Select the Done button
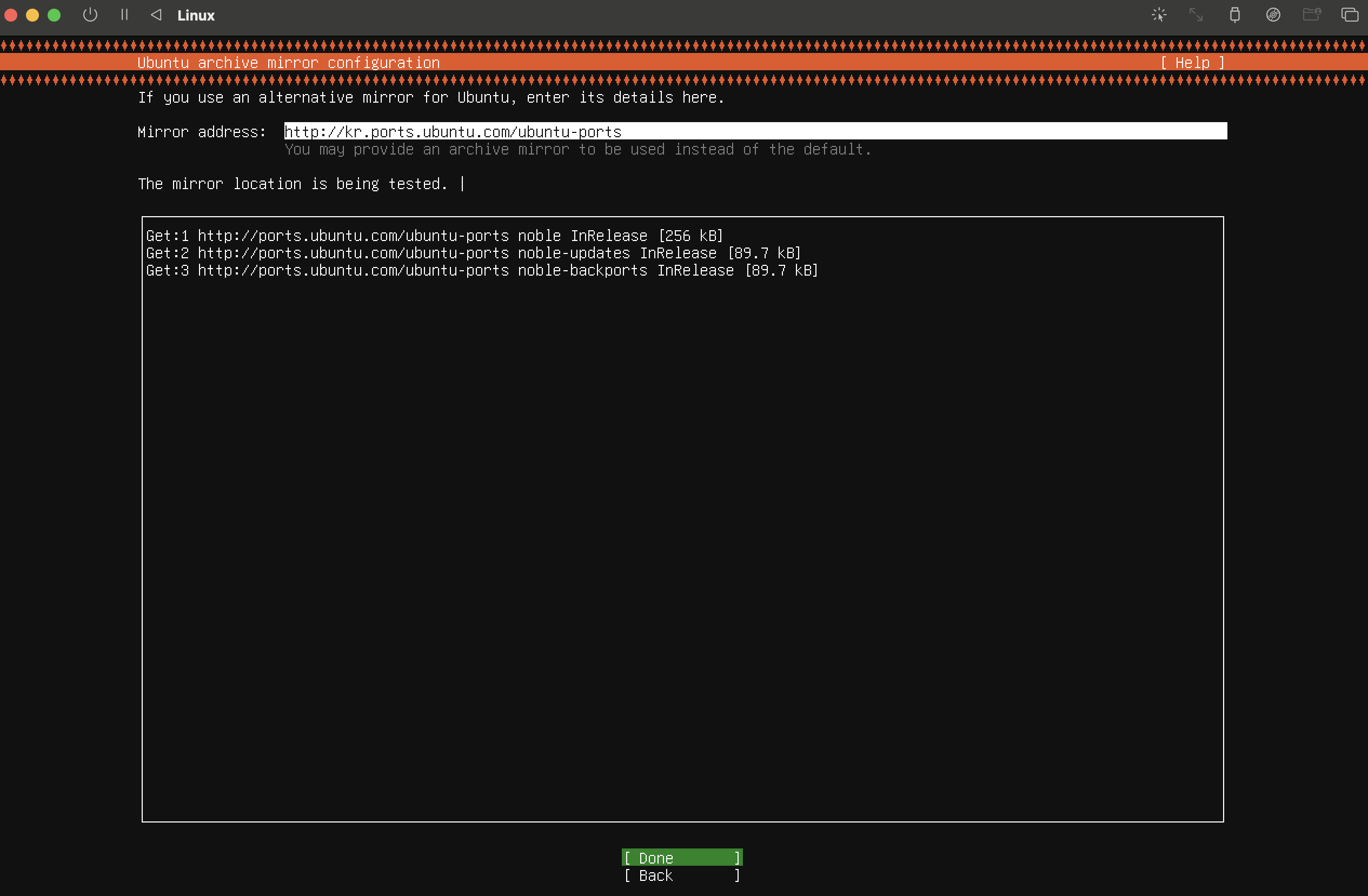Image resolution: width=1368 pixels, height=896 pixels. tap(682, 858)
